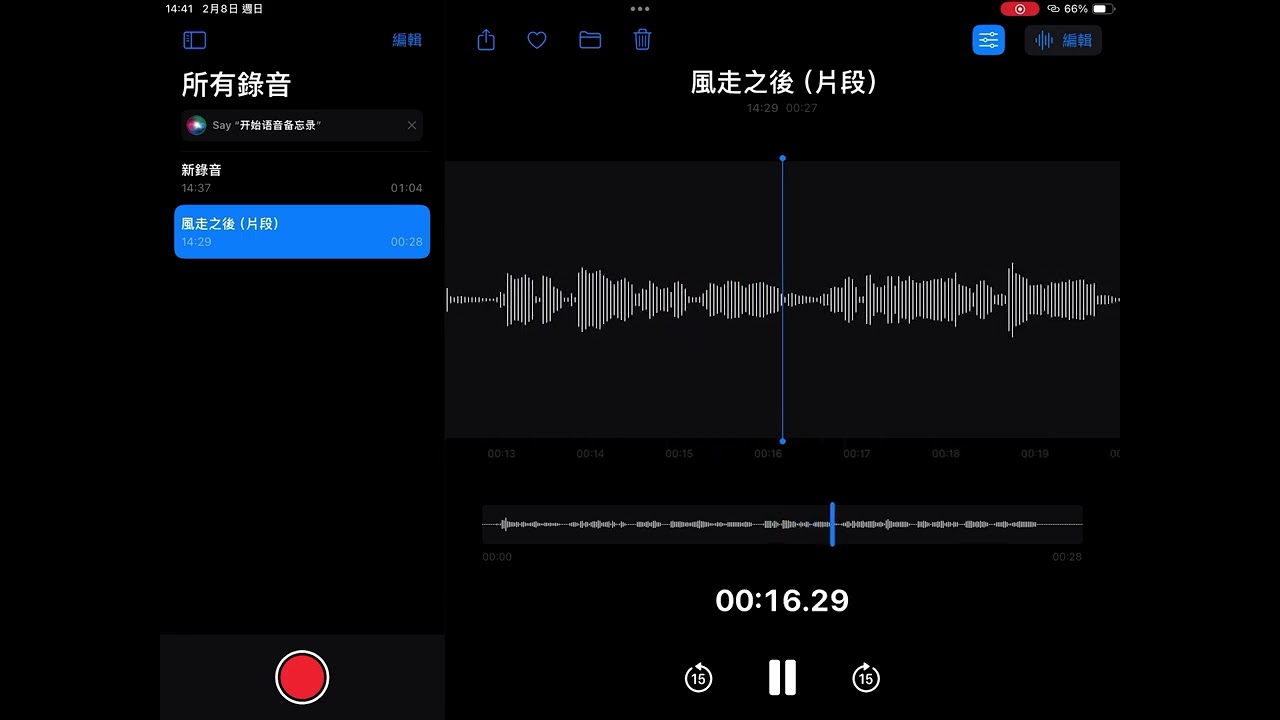Toggle the sidebar panel icon
1280x720 pixels.
click(195, 40)
